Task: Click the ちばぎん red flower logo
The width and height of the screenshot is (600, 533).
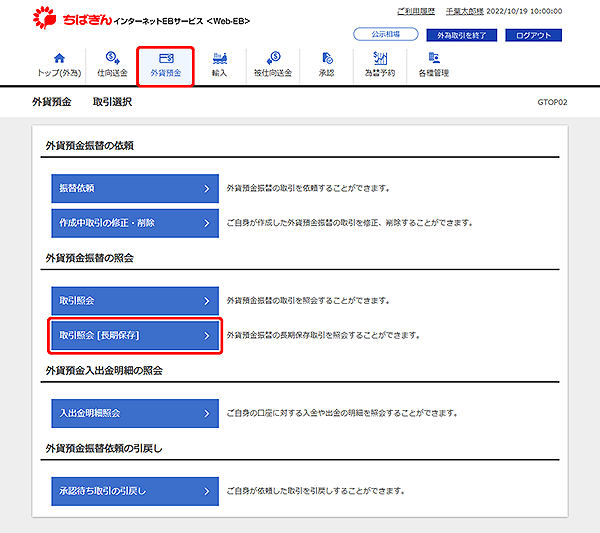Action: 44,17
